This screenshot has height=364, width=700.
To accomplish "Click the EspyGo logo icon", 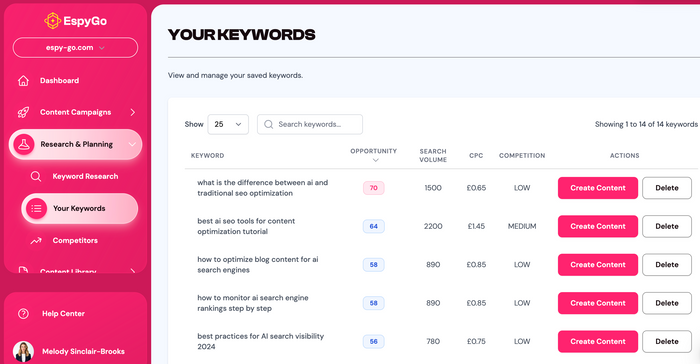I will tap(52, 21).
